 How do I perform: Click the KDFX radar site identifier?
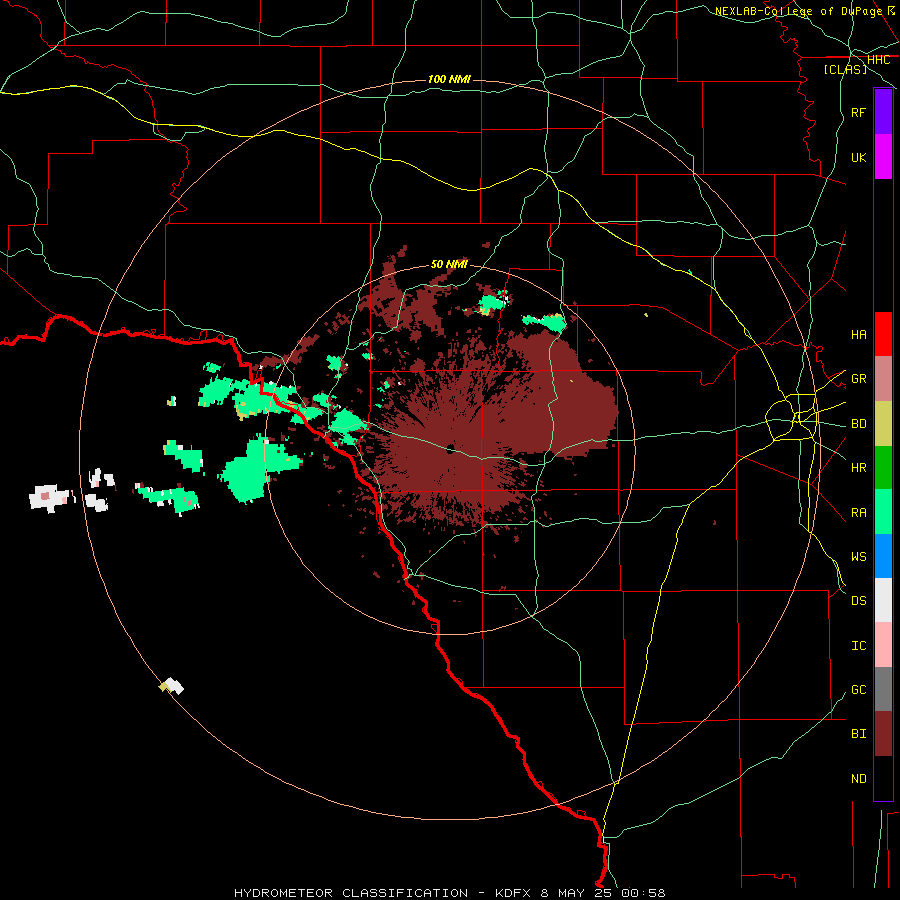(x=513, y=893)
